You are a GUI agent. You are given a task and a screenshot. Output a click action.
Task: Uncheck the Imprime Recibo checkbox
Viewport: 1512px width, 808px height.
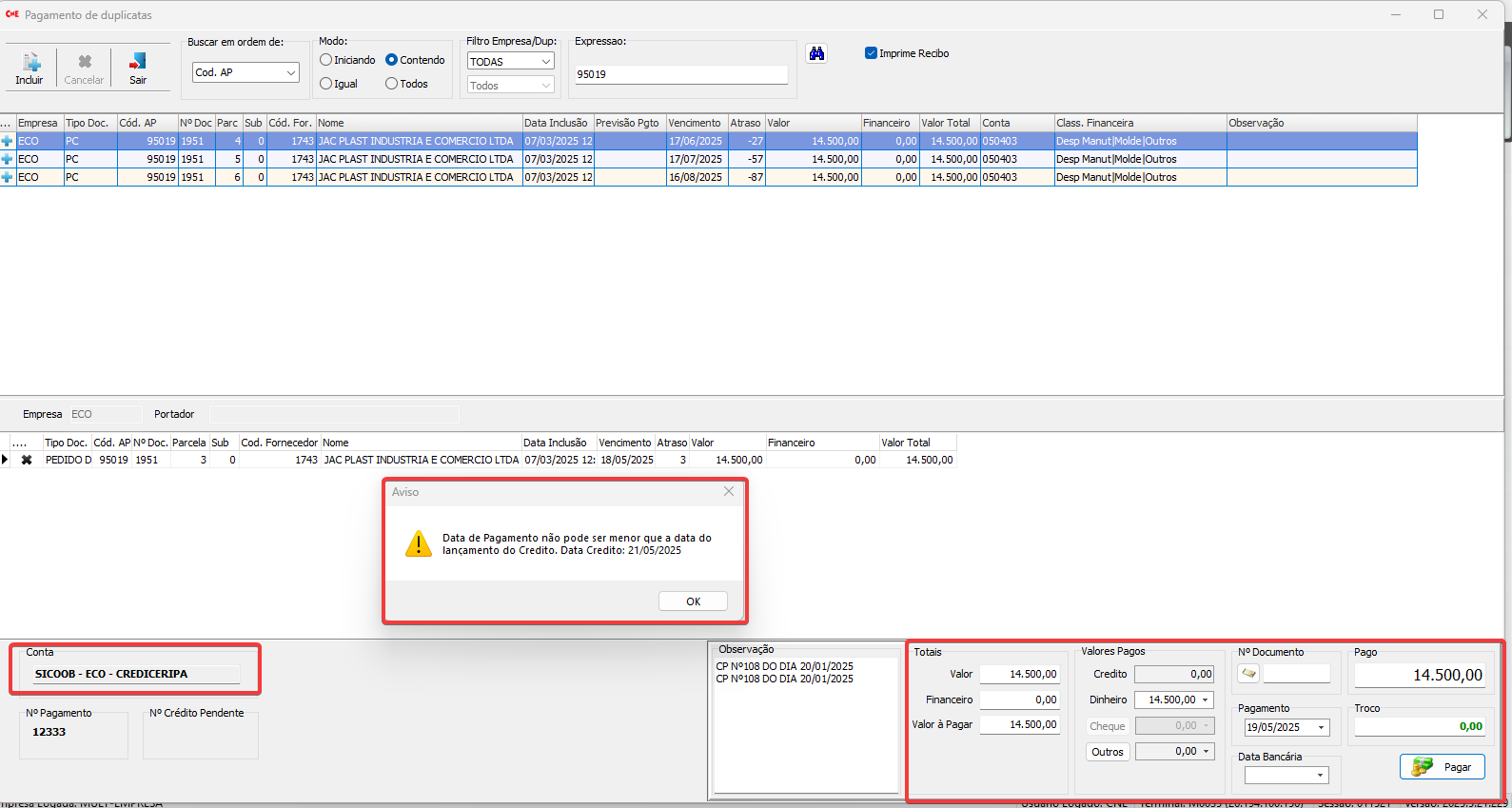pos(871,53)
